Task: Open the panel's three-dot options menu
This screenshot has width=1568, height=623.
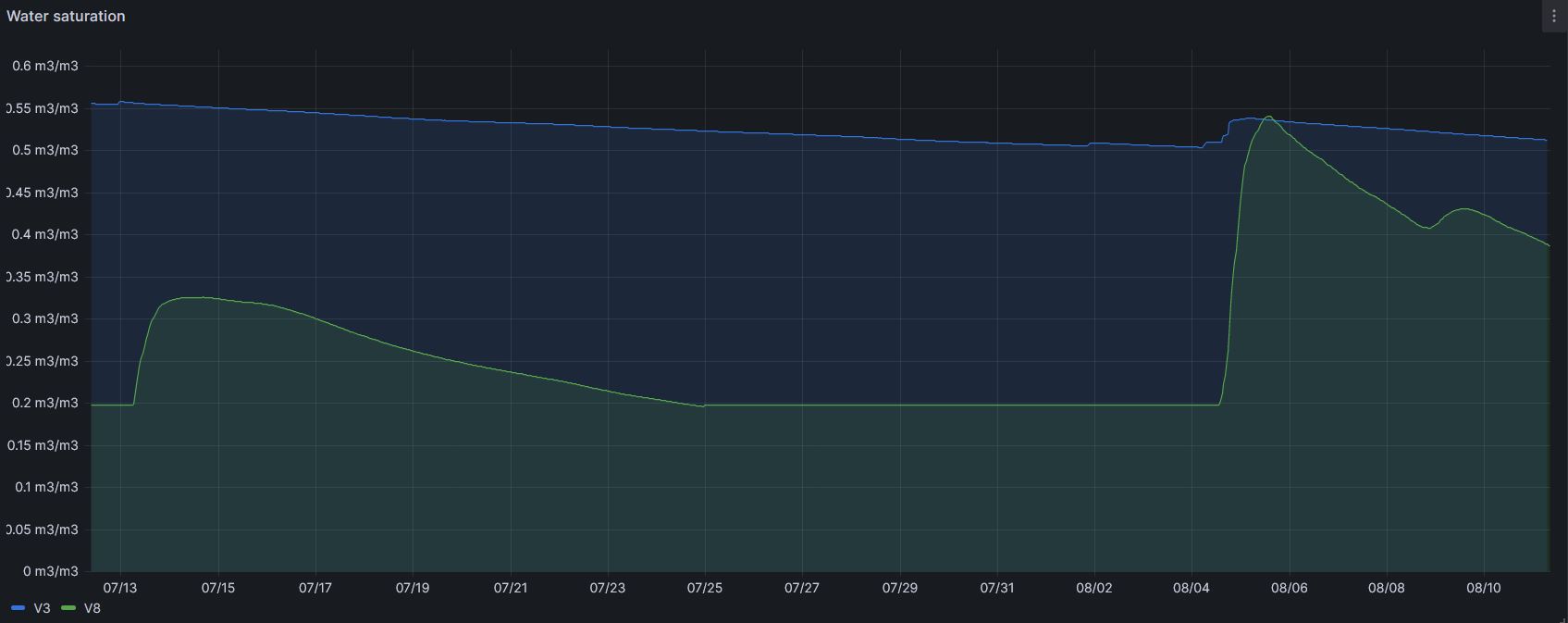Action: coord(1553,17)
